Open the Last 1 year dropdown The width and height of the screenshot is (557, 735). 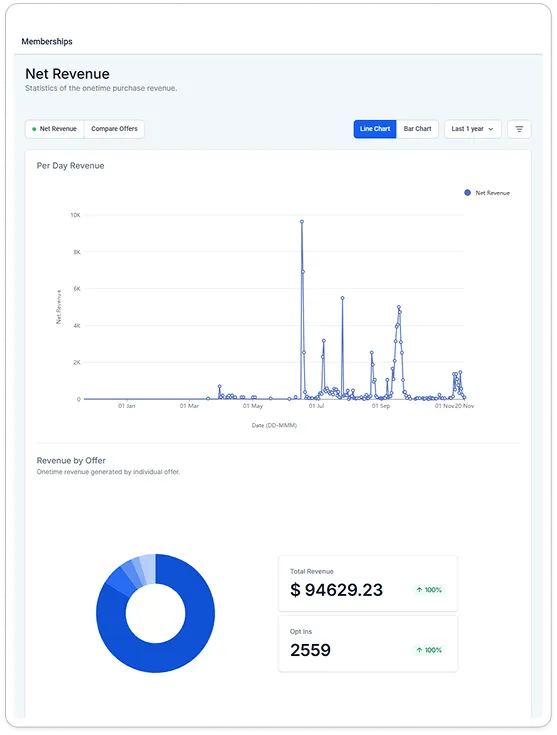(473, 129)
